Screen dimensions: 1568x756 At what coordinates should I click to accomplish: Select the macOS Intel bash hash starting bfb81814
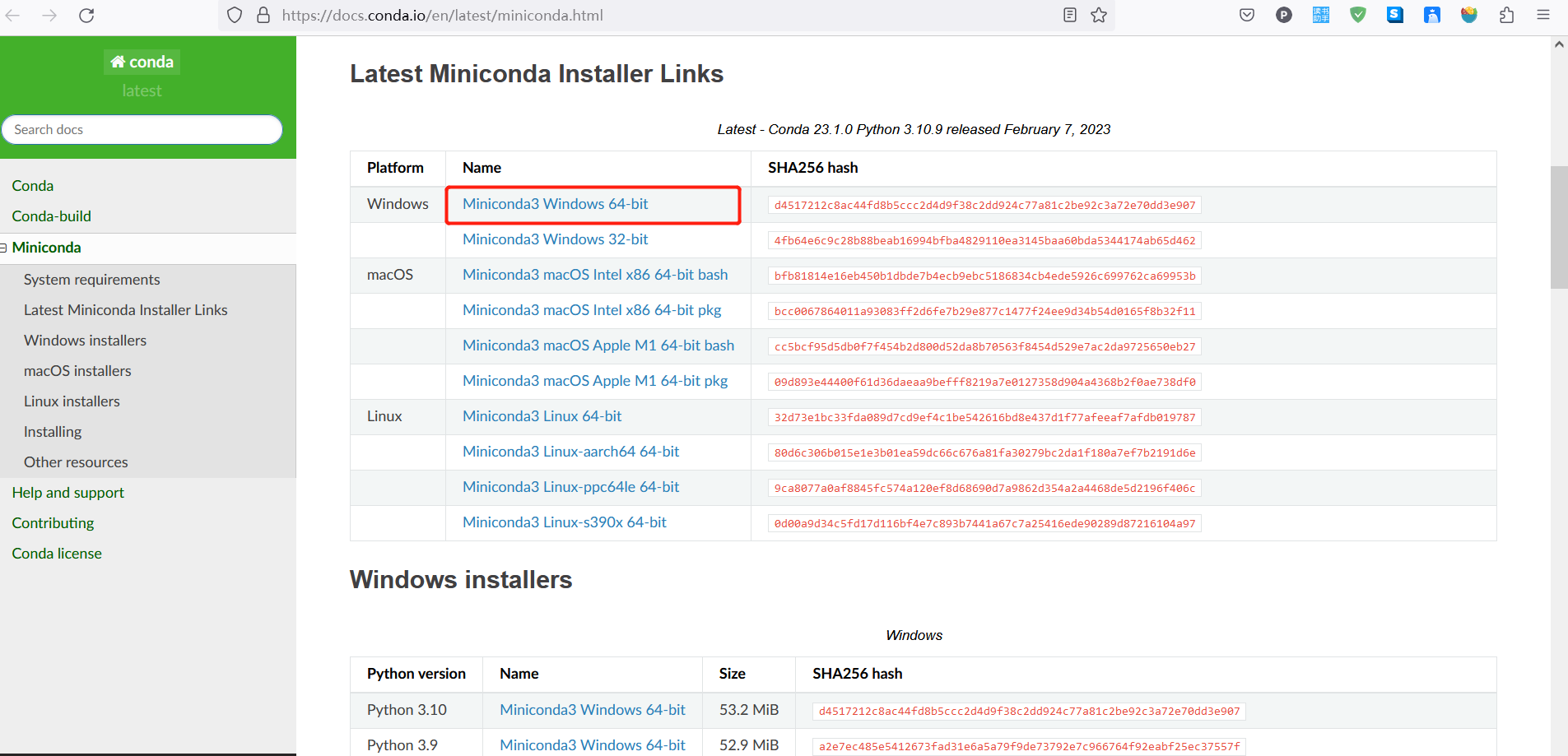[984, 276]
